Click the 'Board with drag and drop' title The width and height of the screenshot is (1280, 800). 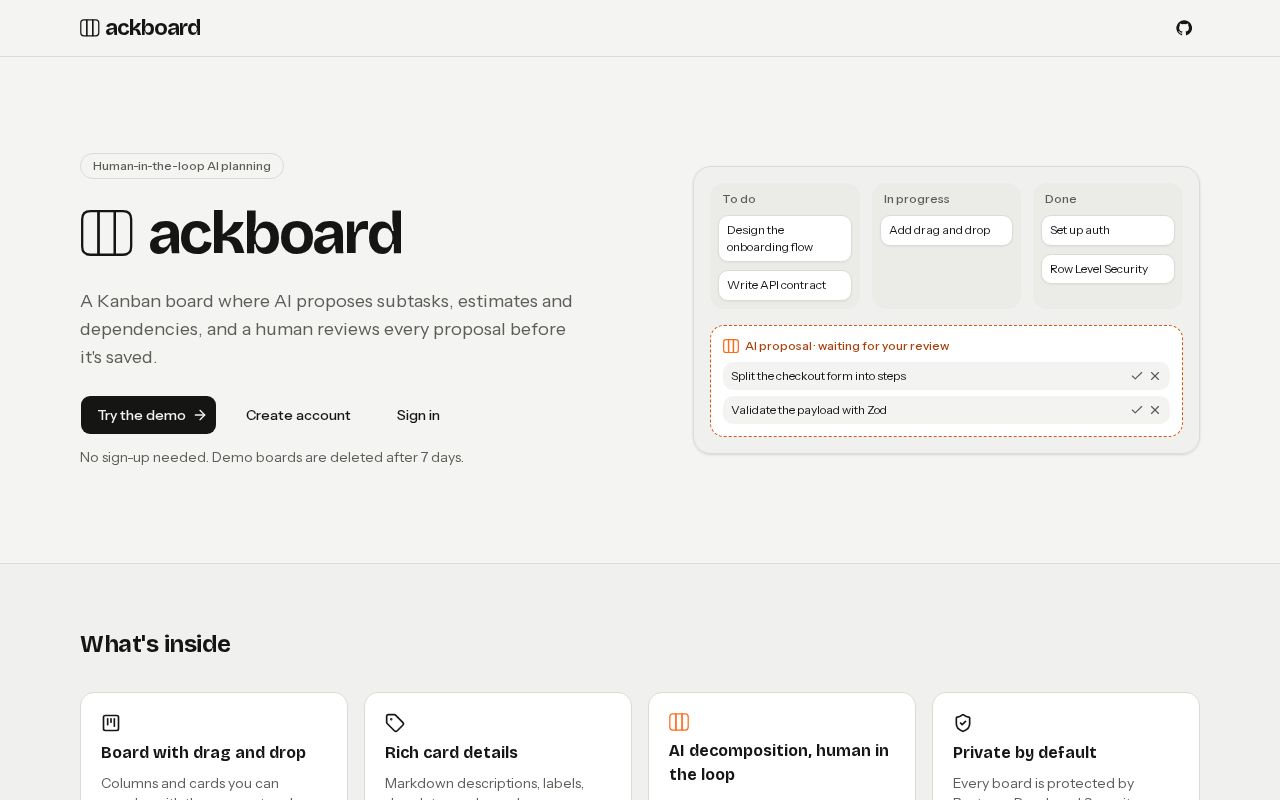click(203, 752)
